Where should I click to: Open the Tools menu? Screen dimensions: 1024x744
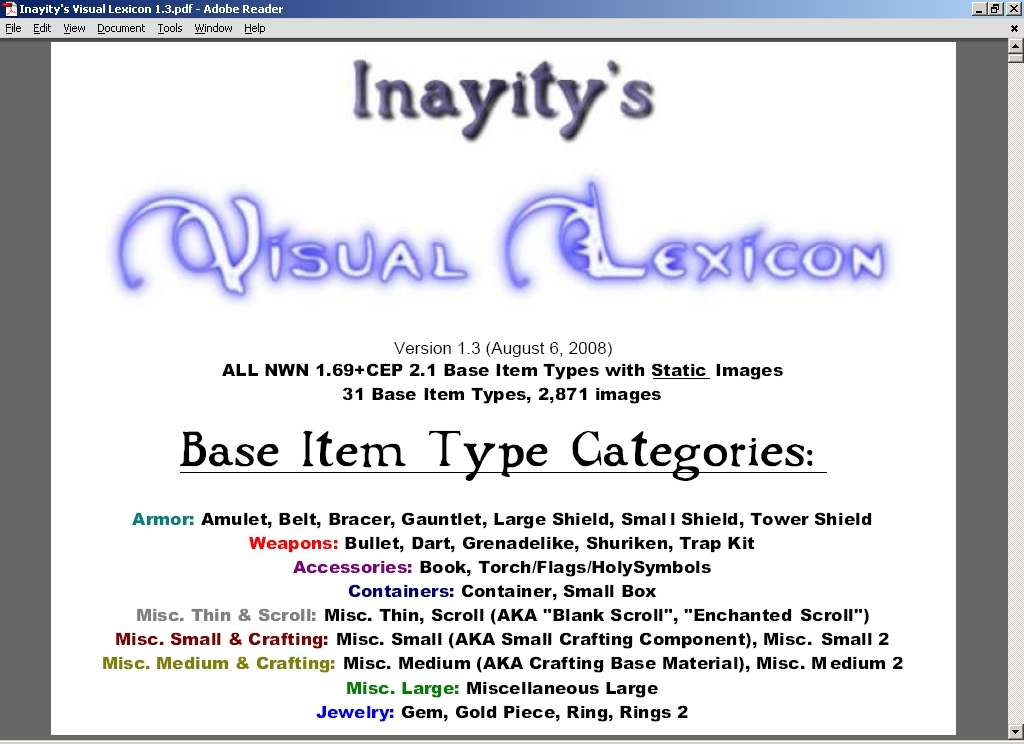(x=170, y=28)
